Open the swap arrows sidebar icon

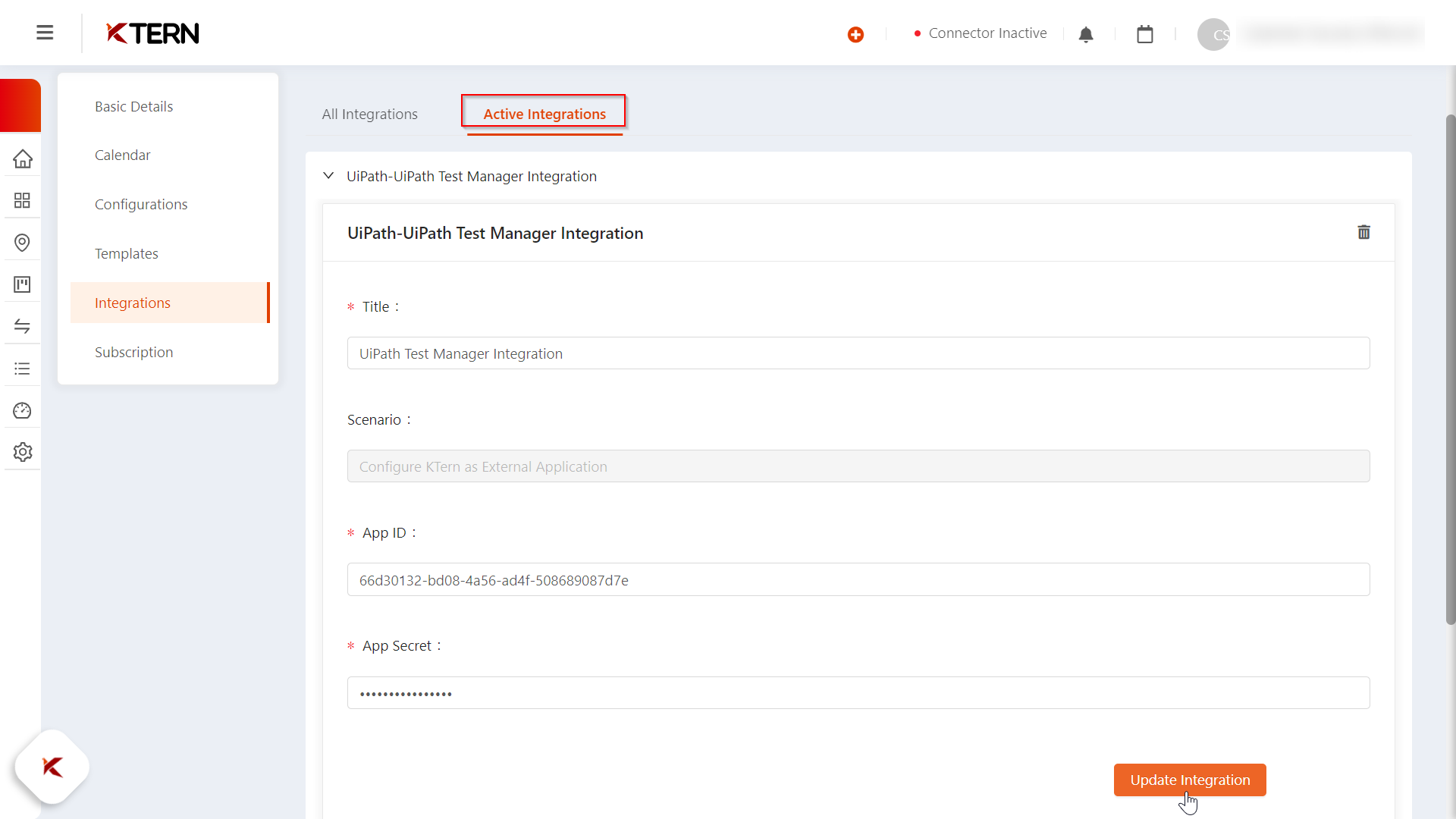click(22, 326)
